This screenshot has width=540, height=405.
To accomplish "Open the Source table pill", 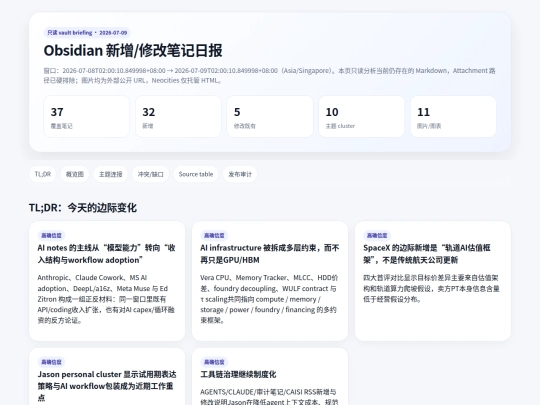I will pyautogui.click(x=196, y=174).
